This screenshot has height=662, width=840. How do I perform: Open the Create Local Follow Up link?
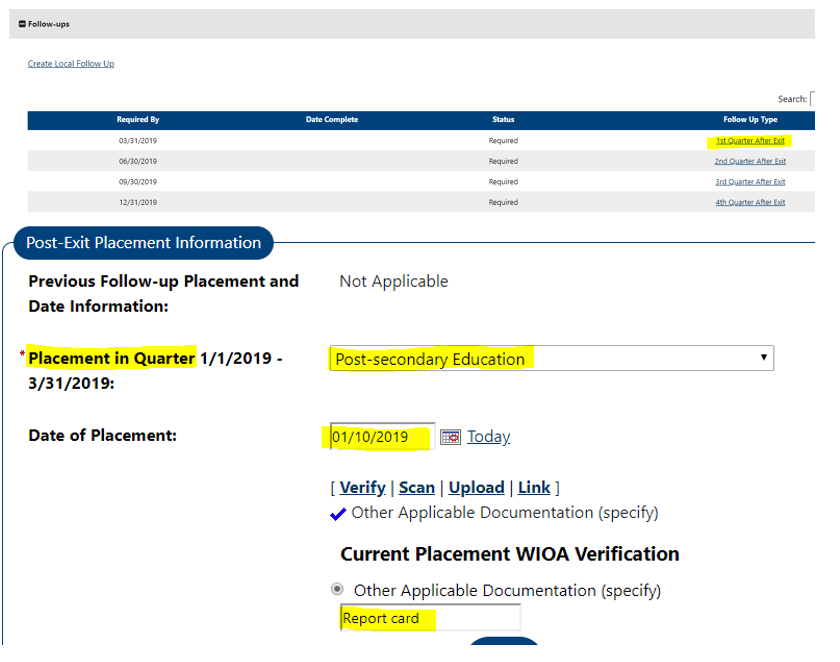coord(71,64)
